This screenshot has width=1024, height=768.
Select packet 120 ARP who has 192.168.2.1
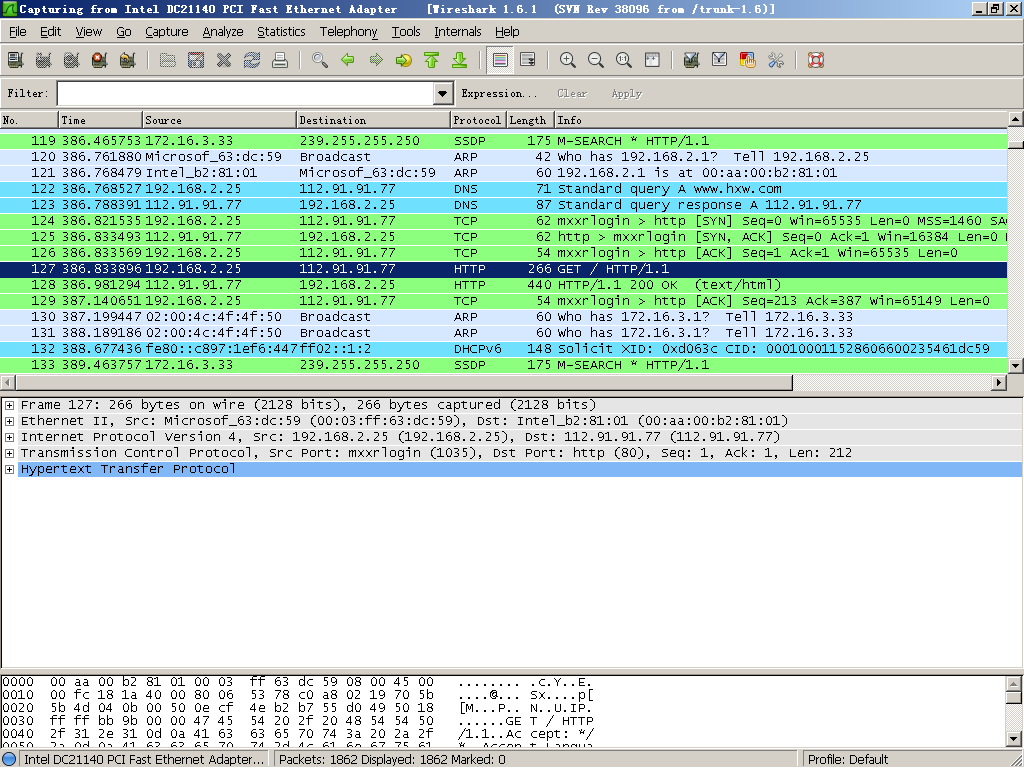coord(504,157)
